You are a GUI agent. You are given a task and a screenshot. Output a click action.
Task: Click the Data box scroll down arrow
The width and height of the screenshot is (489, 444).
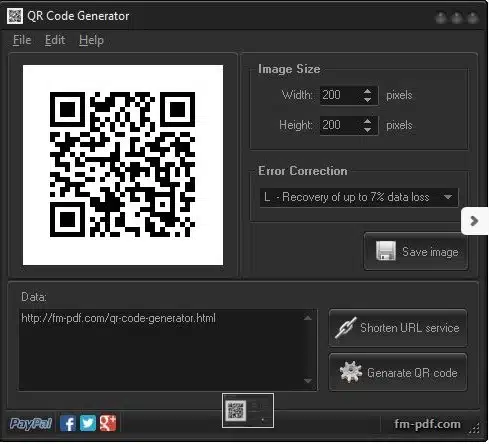308,381
